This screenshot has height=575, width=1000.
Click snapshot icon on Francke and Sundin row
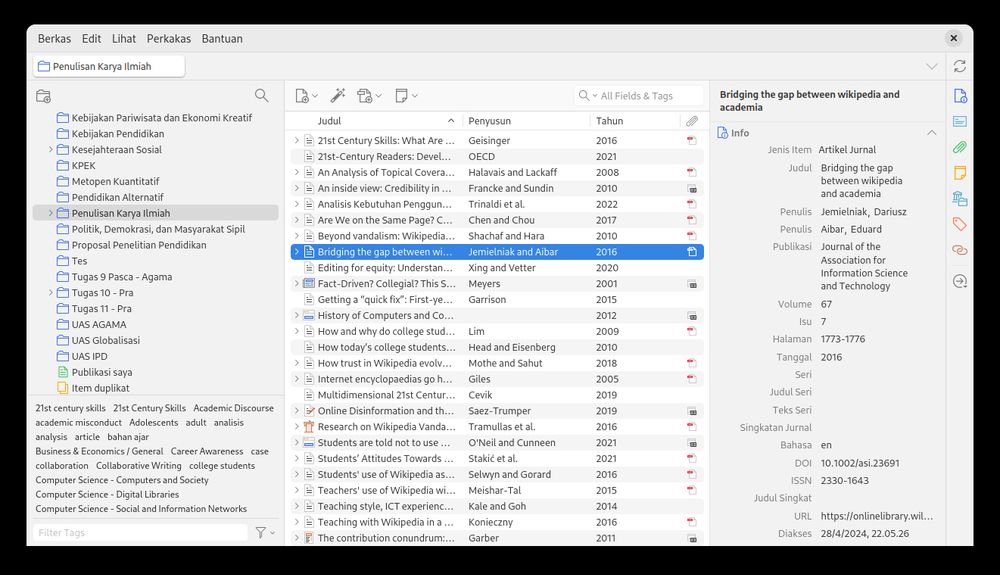(692, 189)
